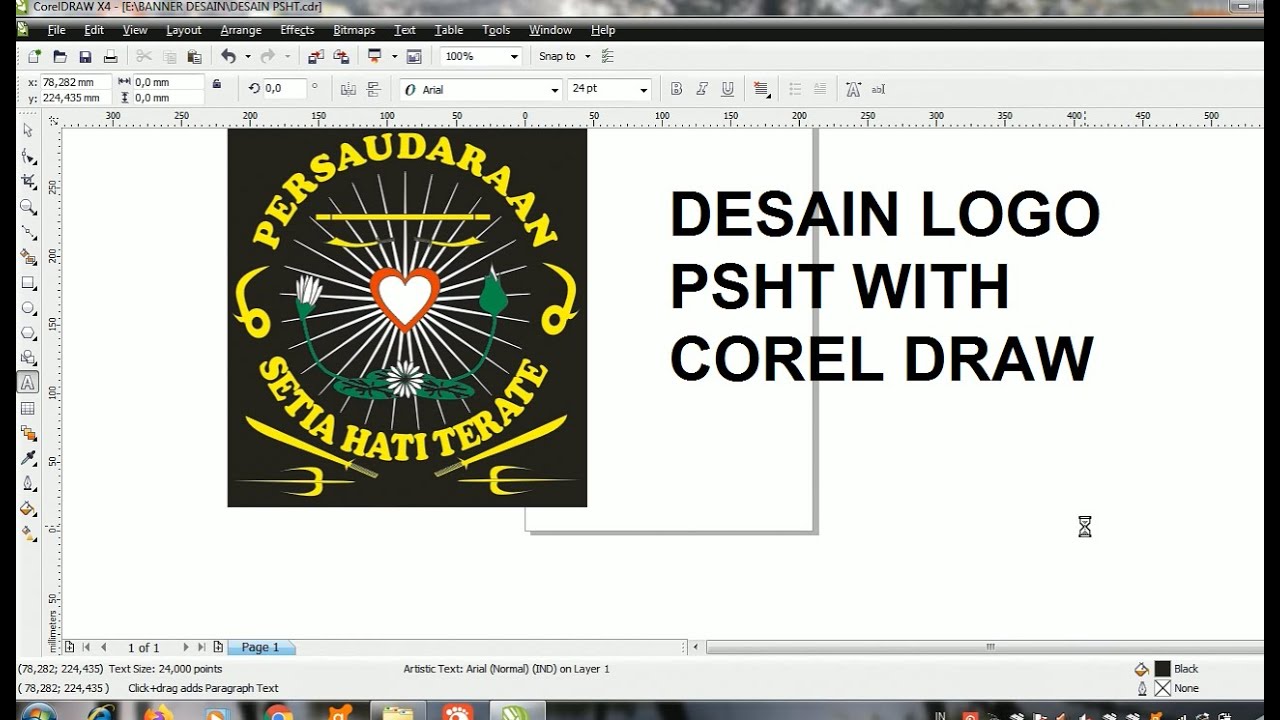Toggle Underline formatting
This screenshot has width=1280, height=720.
(728, 89)
